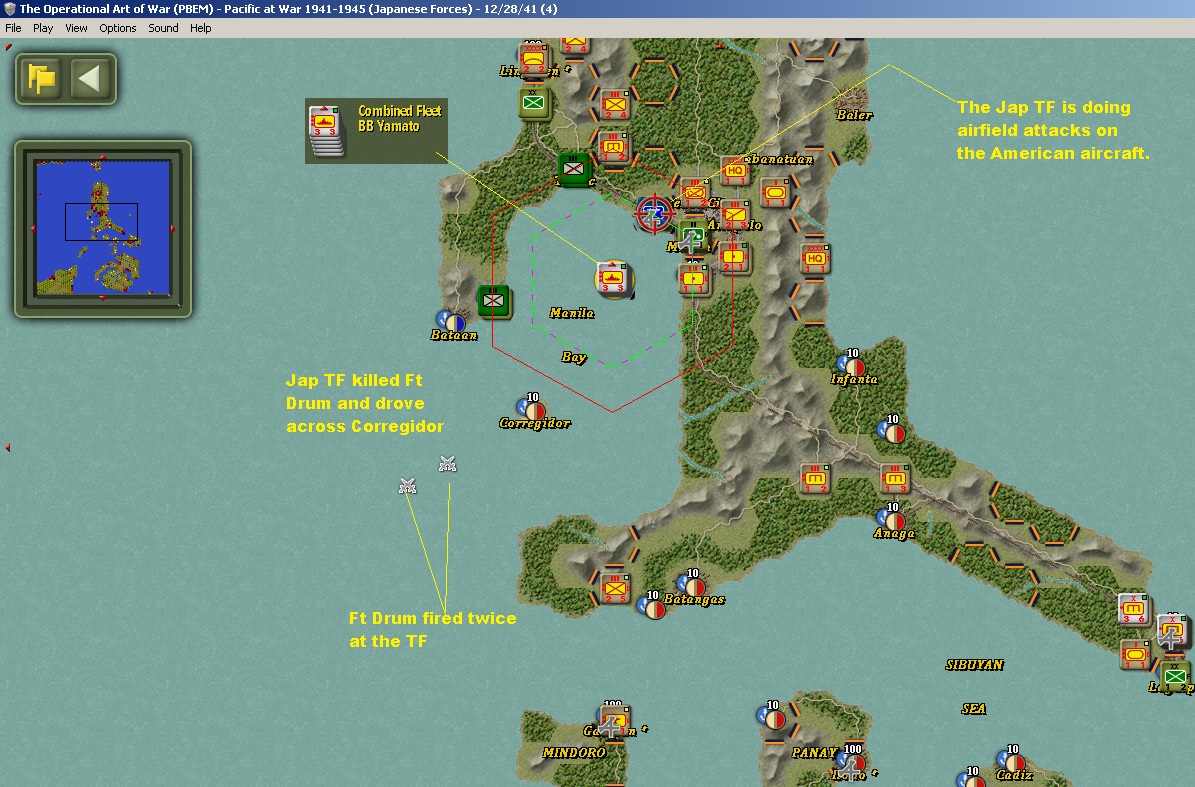Viewport: 1195px width, 787px height.
Task: Open the Options menu
Action: click(117, 28)
